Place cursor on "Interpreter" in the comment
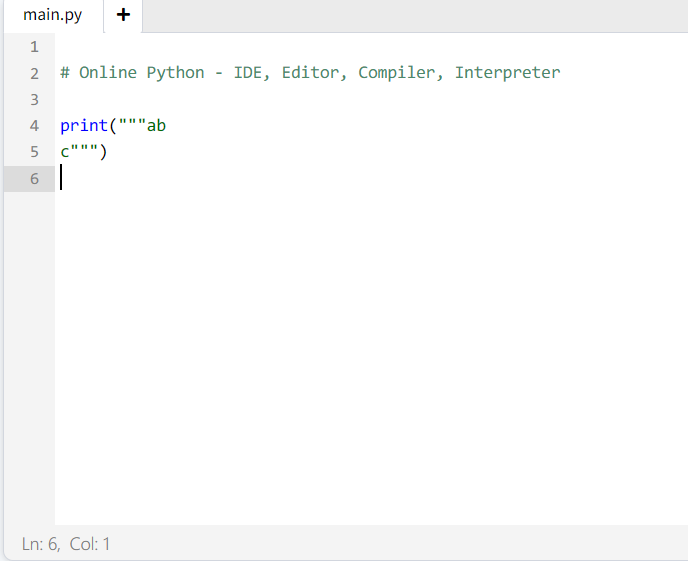 [x=507, y=73]
